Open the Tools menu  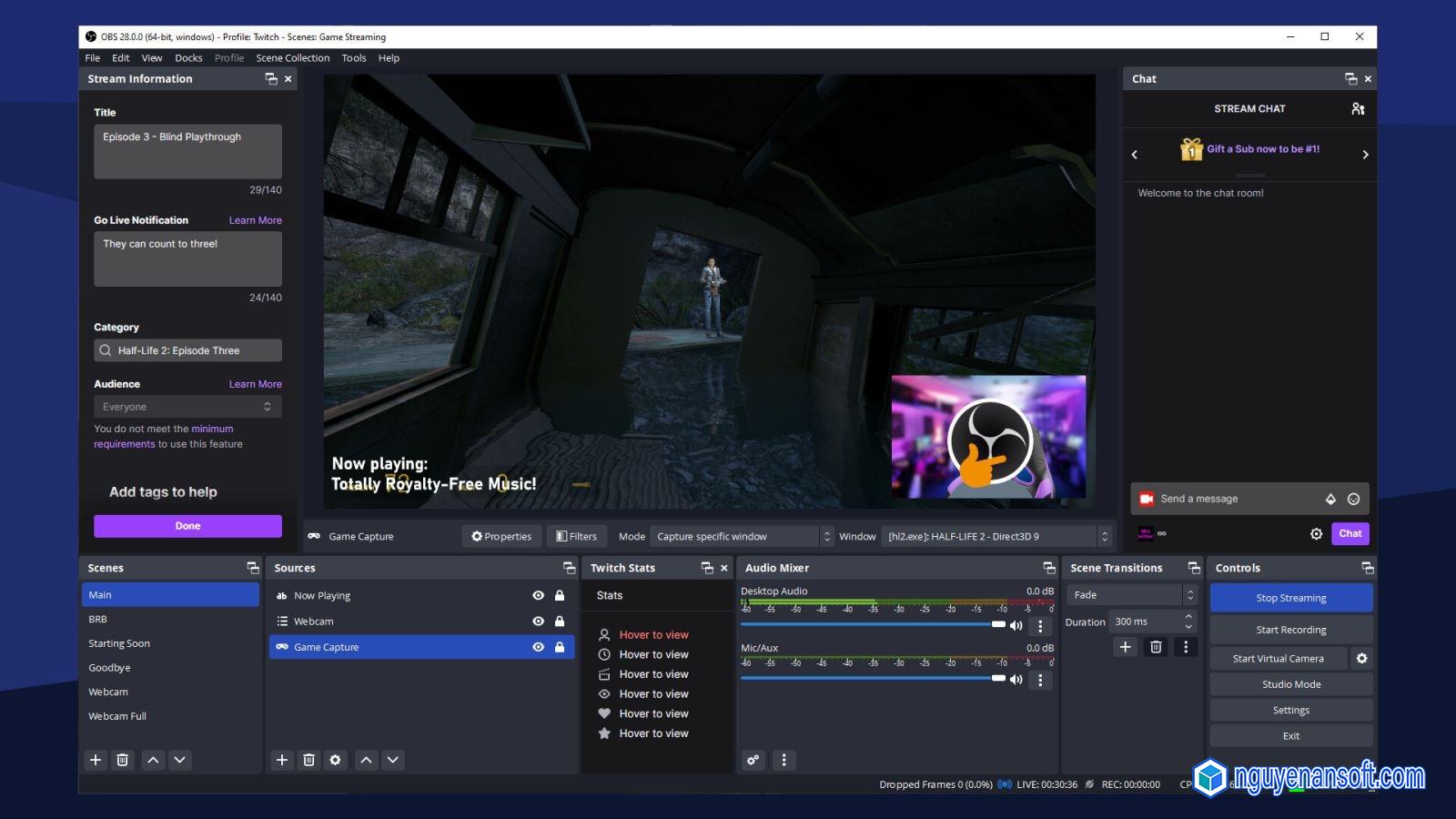(354, 58)
